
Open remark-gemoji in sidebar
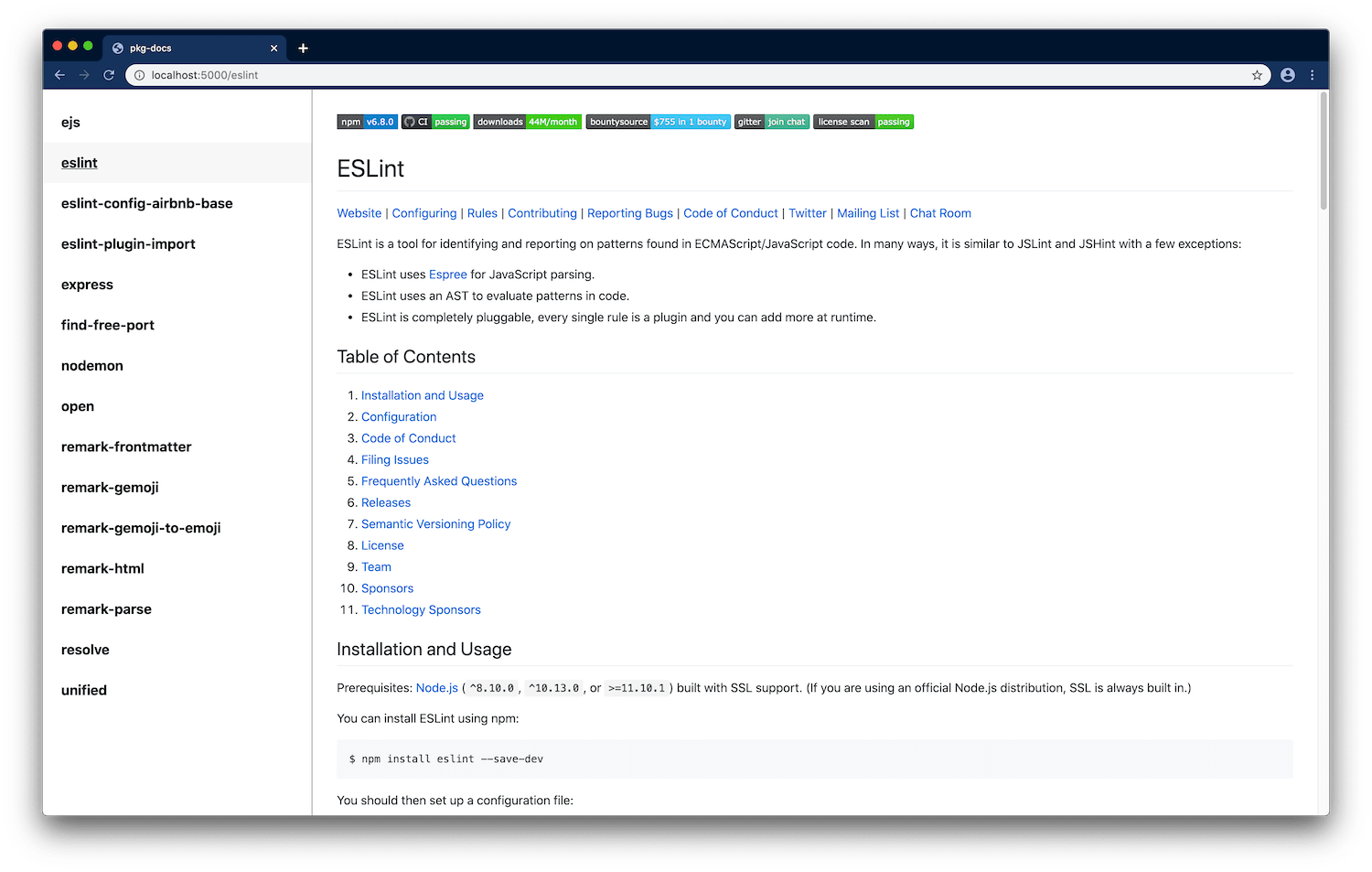point(177,488)
